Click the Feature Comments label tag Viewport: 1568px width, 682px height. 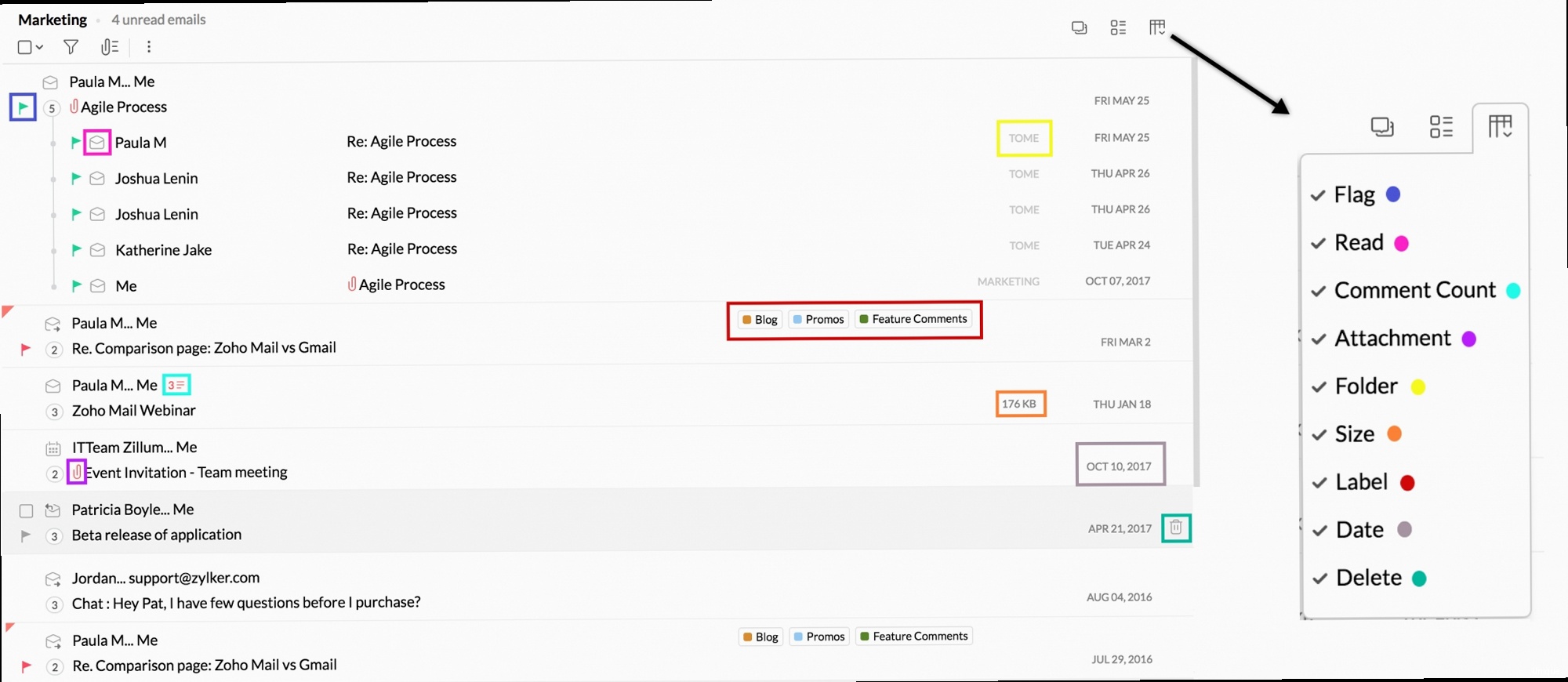click(x=913, y=319)
